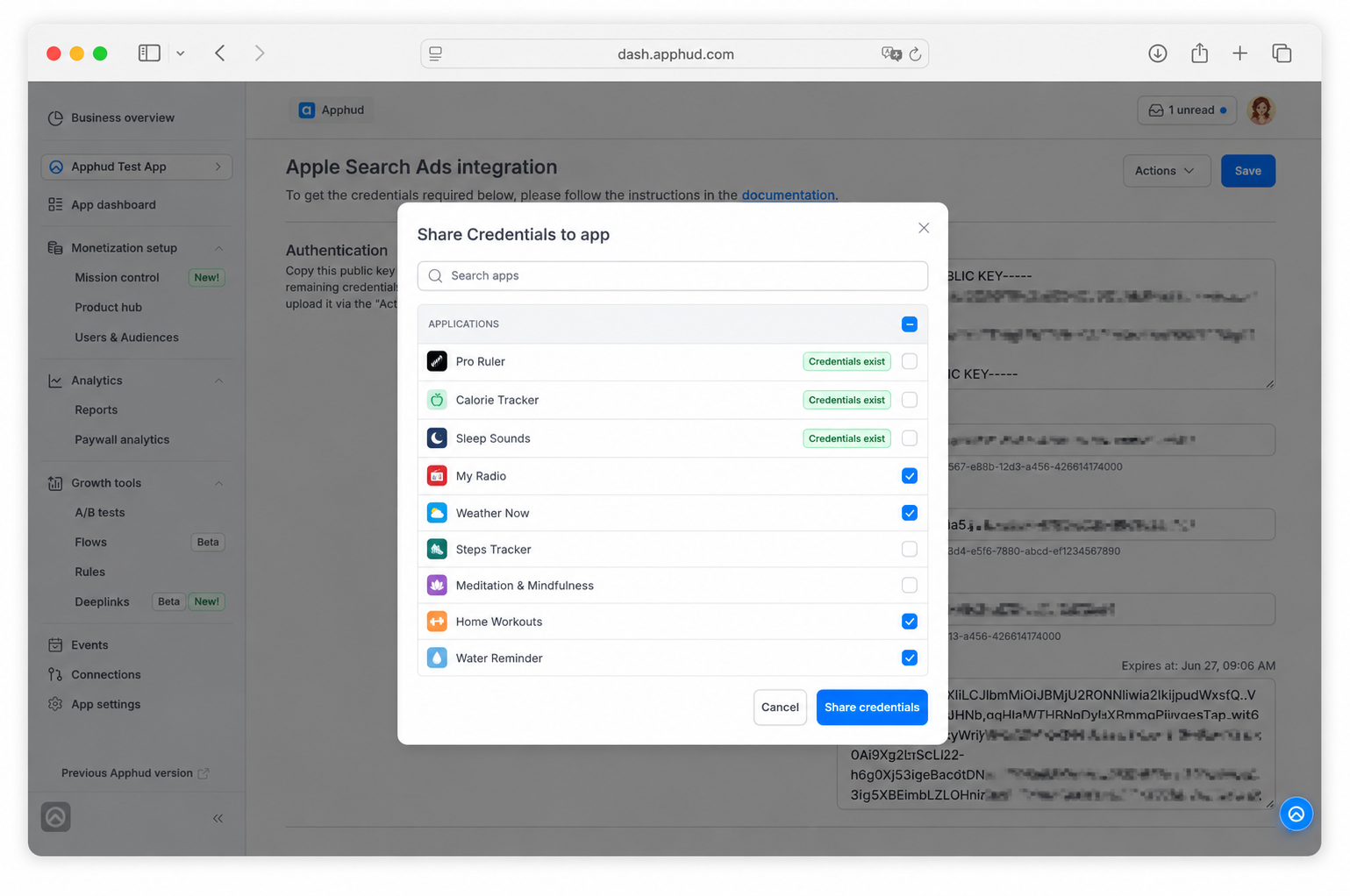Open Deeplinks in Growth tools
Viewport: 1350px width, 896px height.
click(x=102, y=602)
